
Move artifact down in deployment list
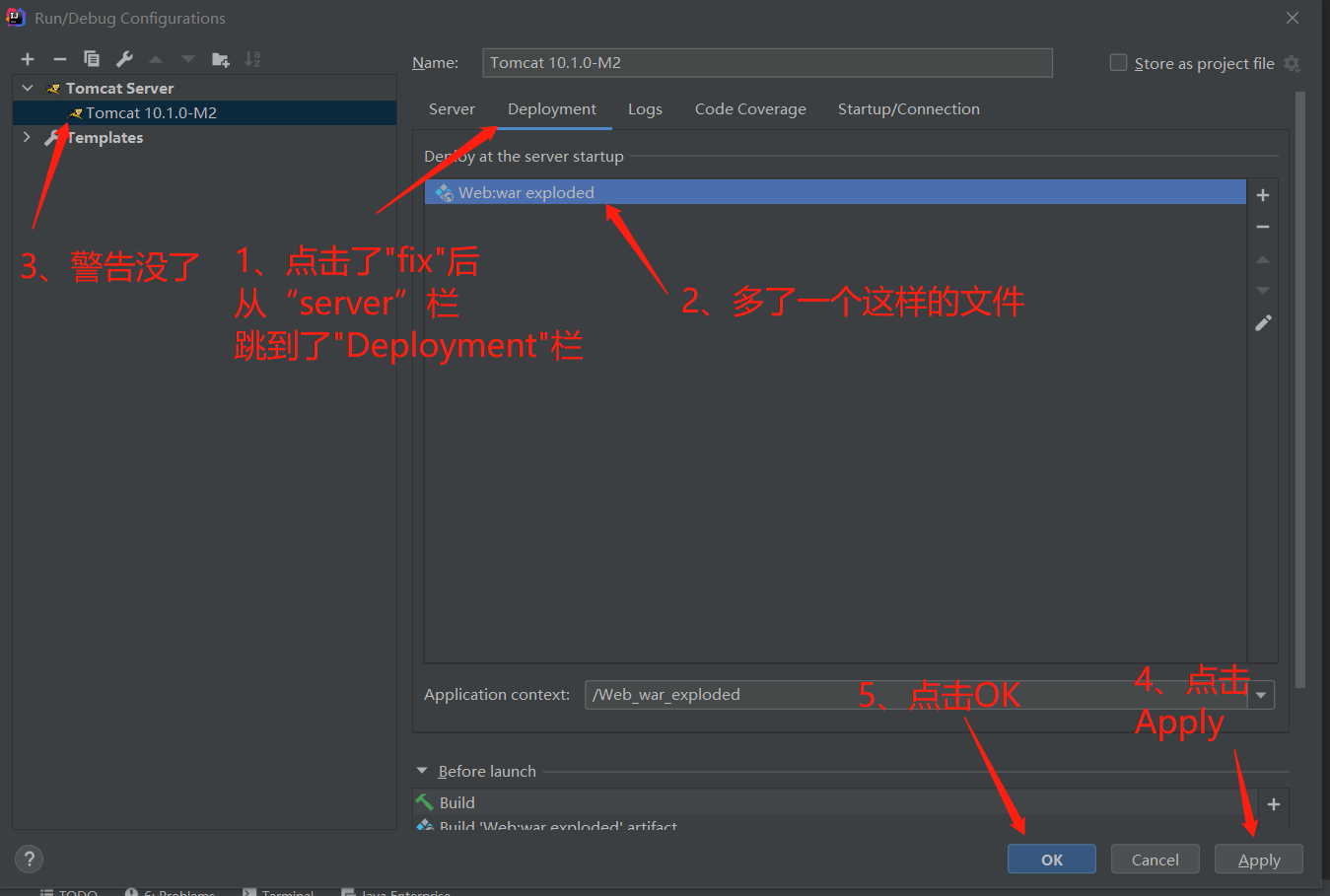point(1262,291)
